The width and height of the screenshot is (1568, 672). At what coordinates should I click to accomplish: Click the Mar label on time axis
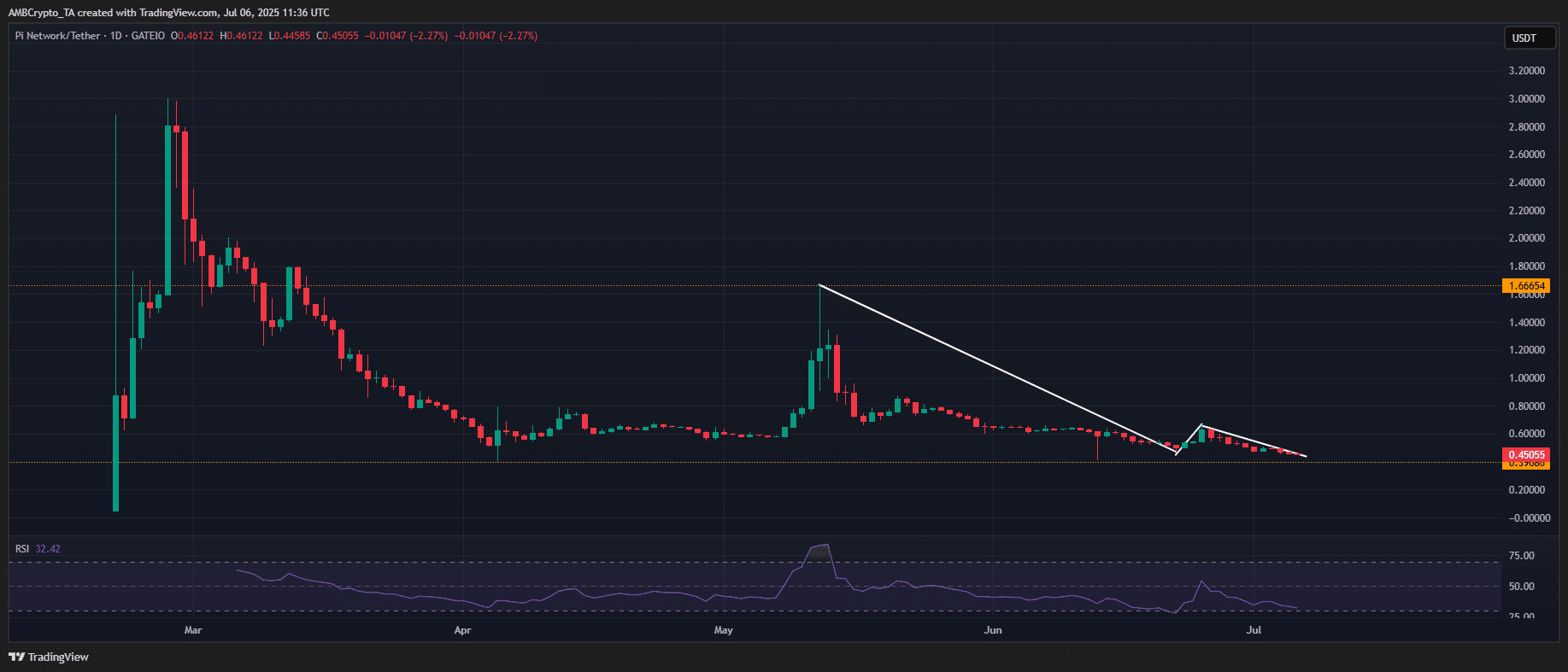coord(193,630)
